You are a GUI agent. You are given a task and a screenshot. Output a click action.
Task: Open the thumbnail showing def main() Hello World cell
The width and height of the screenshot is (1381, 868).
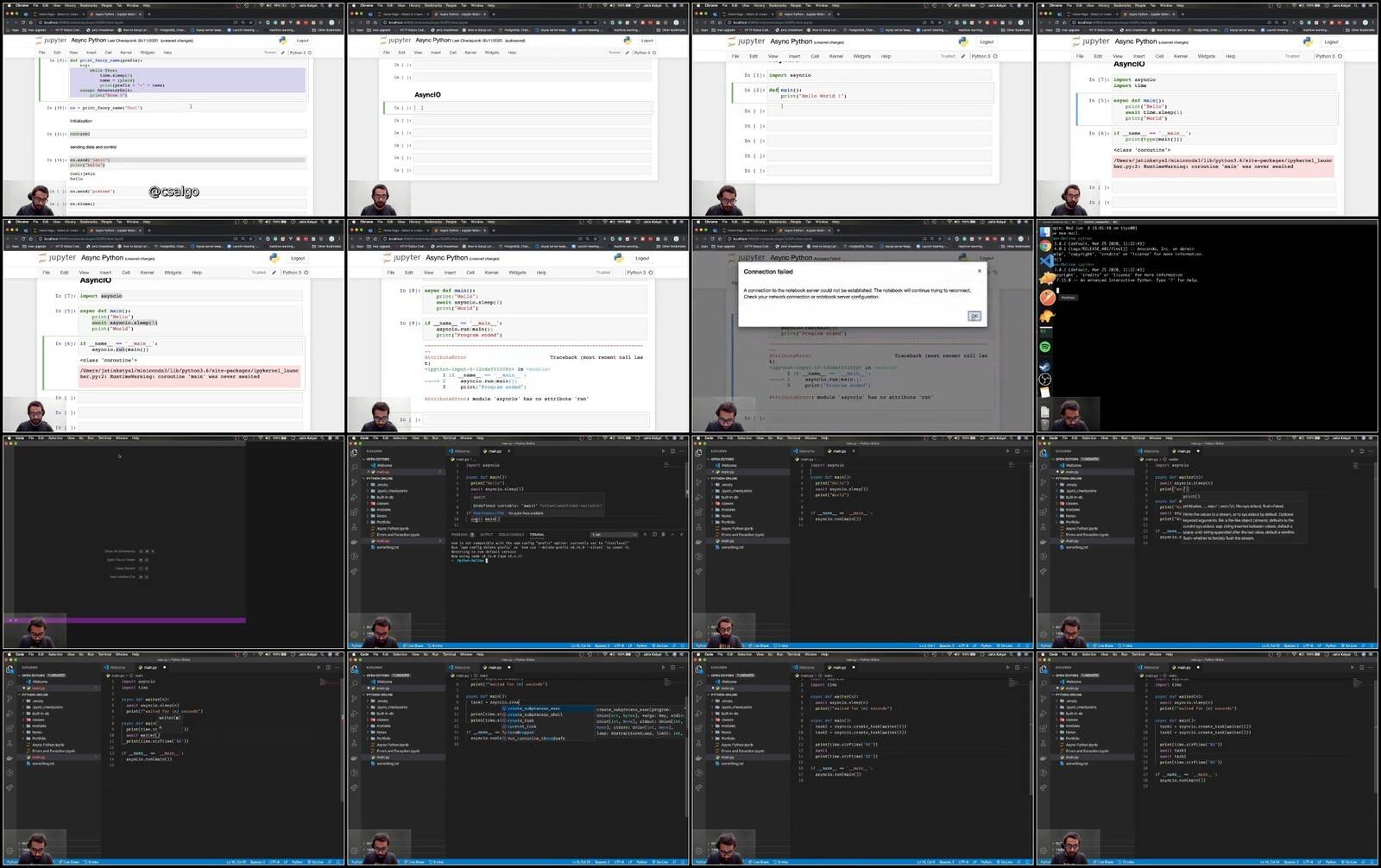coord(863,110)
